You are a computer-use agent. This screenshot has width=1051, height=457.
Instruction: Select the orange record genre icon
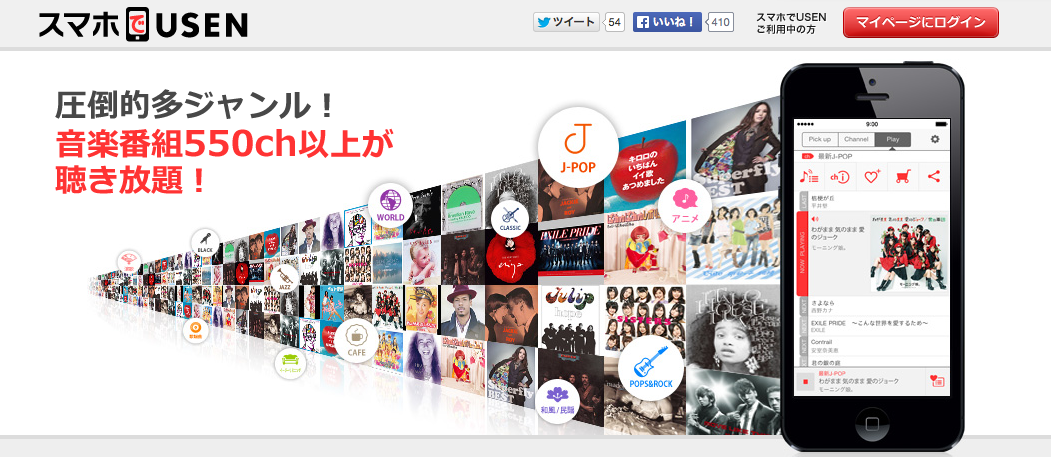point(196,329)
